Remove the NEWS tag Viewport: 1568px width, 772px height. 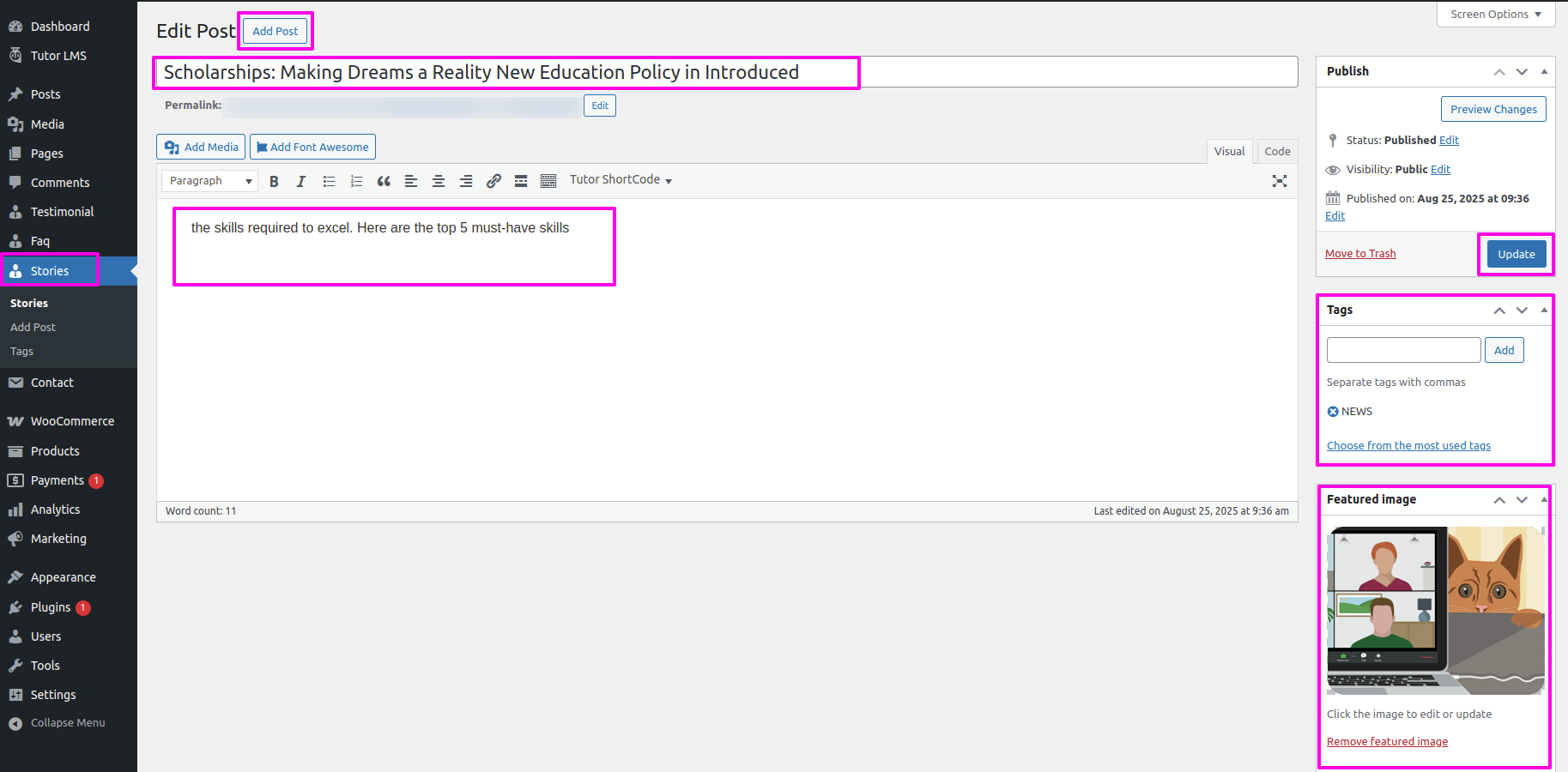point(1333,412)
